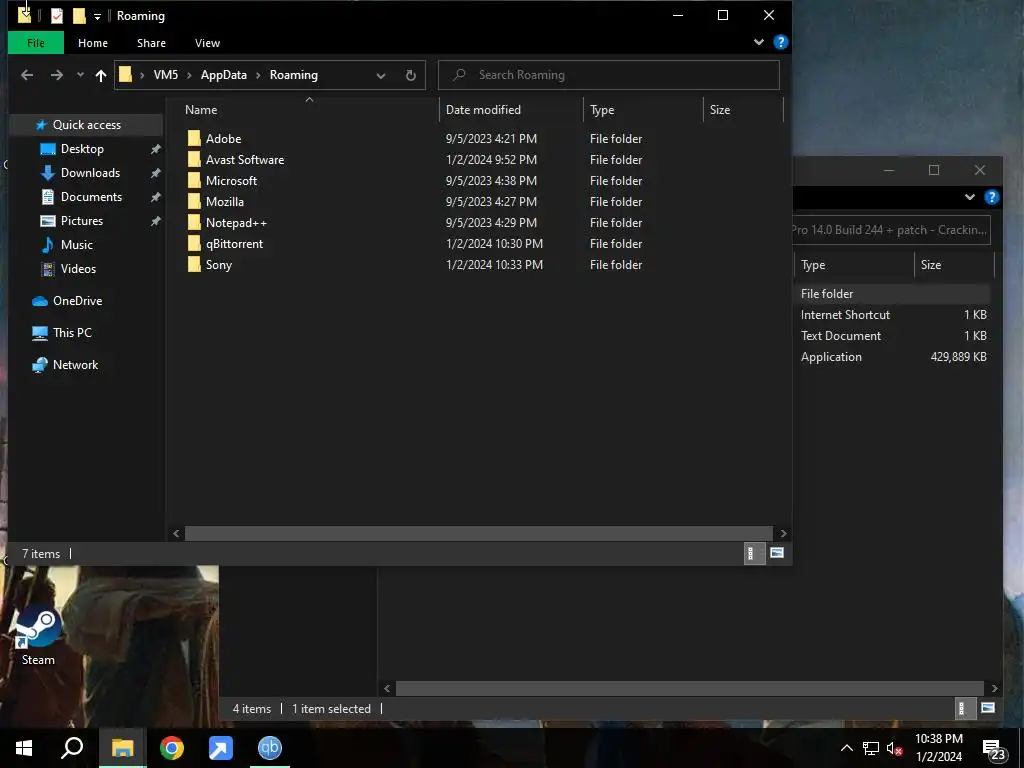Select the Mozilla folder
This screenshot has width=1024, height=768.
click(x=225, y=201)
